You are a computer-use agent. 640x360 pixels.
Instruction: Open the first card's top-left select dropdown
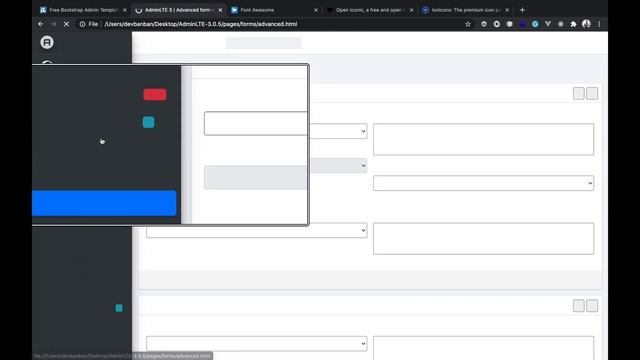[x=338, y=131]
